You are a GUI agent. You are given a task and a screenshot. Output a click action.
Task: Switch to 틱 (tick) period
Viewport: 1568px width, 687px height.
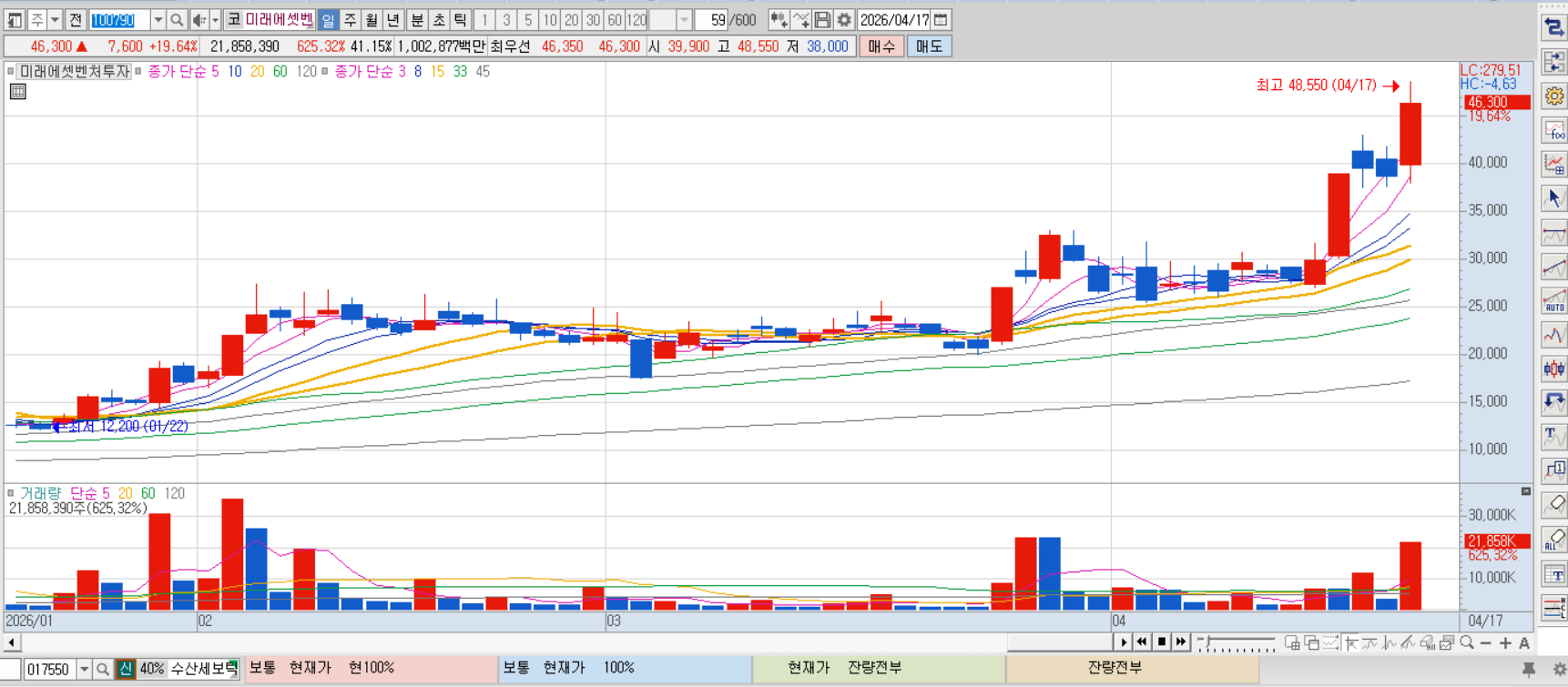pos(461,20)
